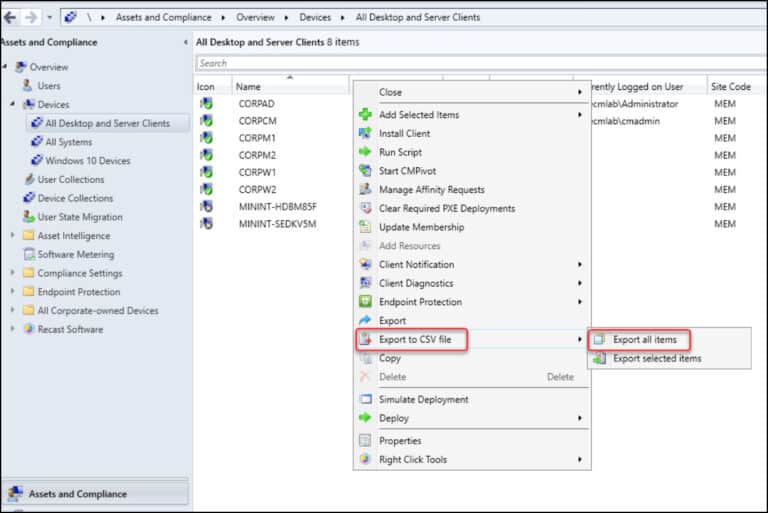Screen dimensions: 768x513
Task: Collapse the Overview tree node
Action: 5,66
